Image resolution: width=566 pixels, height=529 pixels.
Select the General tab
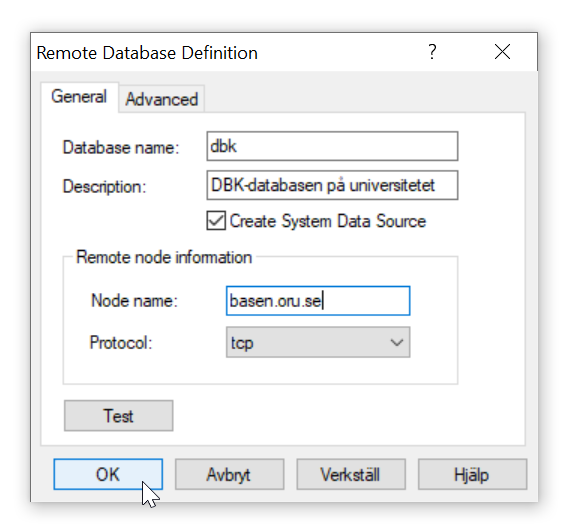click(79, 97)
